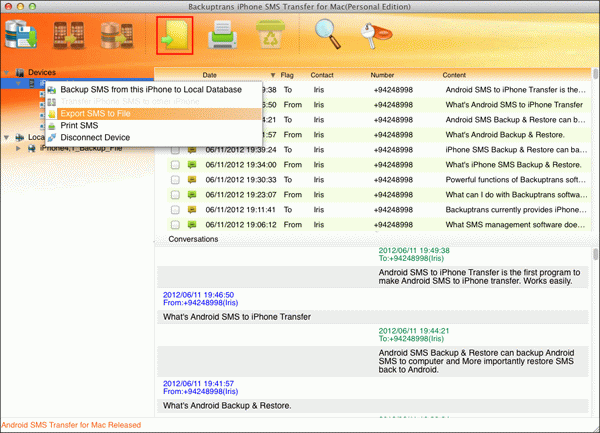Screen dimensions: 600x433
Task: Click the yellow message icon in the 19:39:24 row
Action: pos(192,150)
